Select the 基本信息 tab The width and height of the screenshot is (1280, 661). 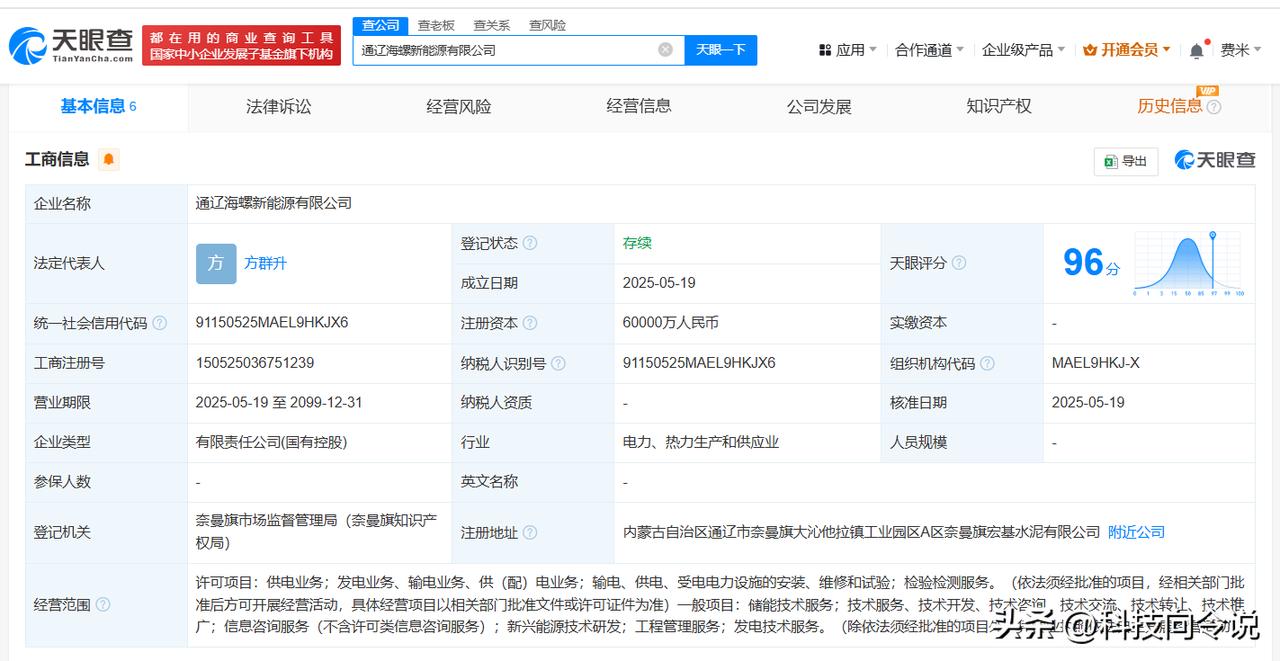coord(98,106)
